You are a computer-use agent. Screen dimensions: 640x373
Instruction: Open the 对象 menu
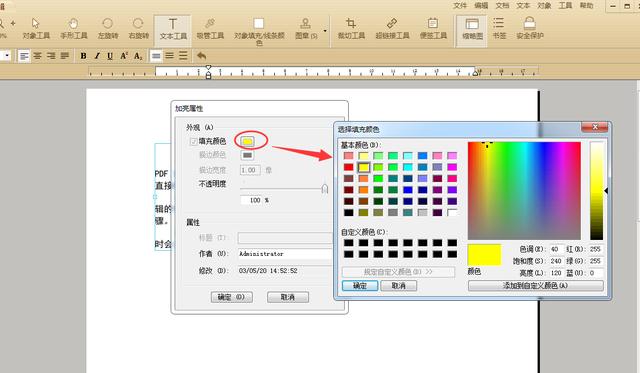pyautogui.click(x=544, y=6)
